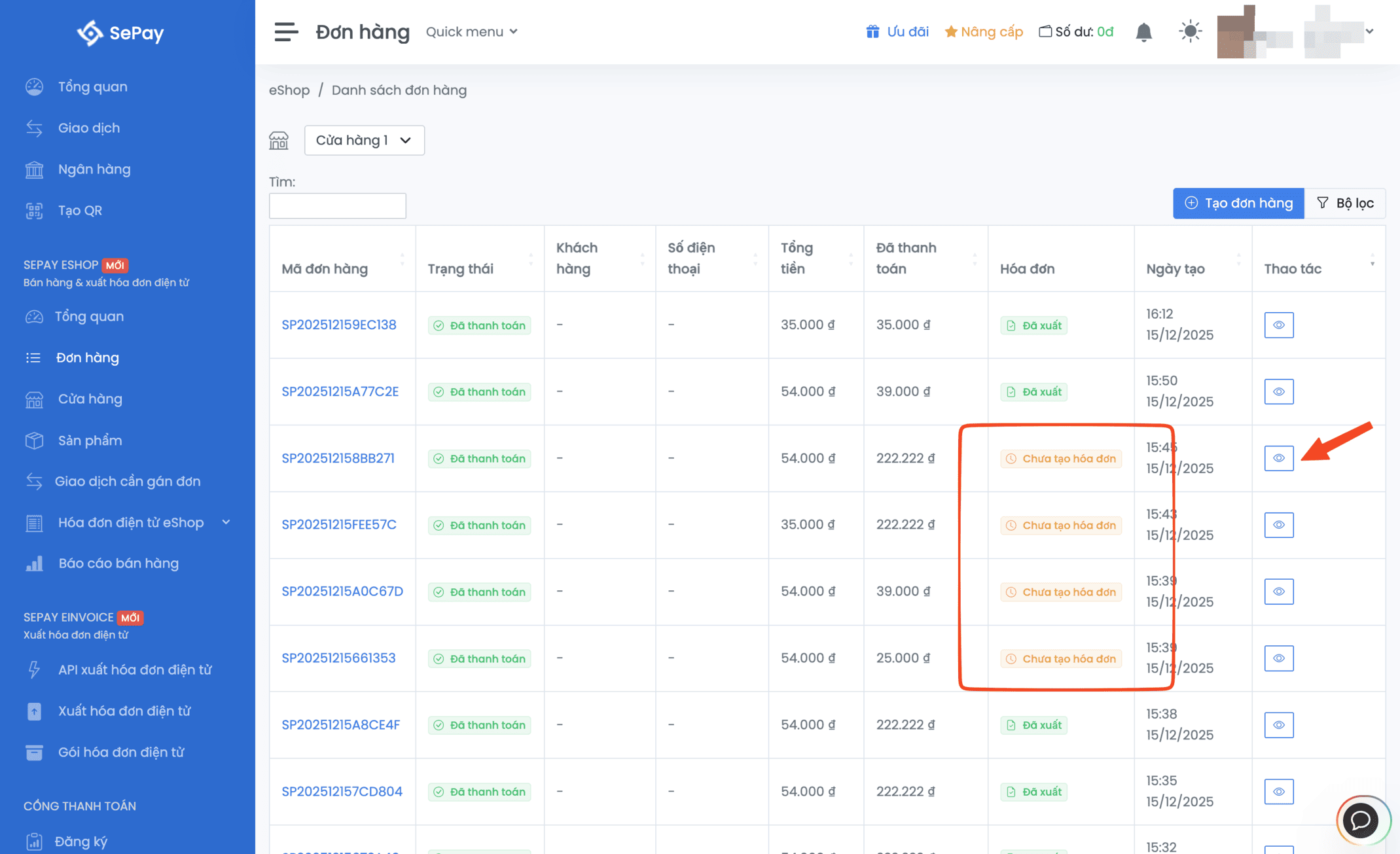
Task: Click the Nâng cấp star upgrade
Action: pos(984,31)
